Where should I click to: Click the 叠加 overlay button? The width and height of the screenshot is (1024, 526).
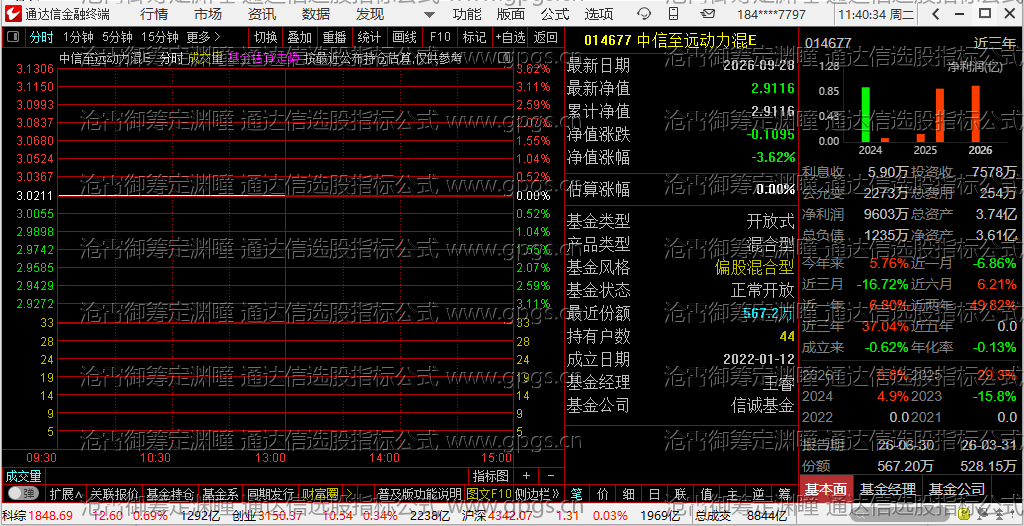300,37
